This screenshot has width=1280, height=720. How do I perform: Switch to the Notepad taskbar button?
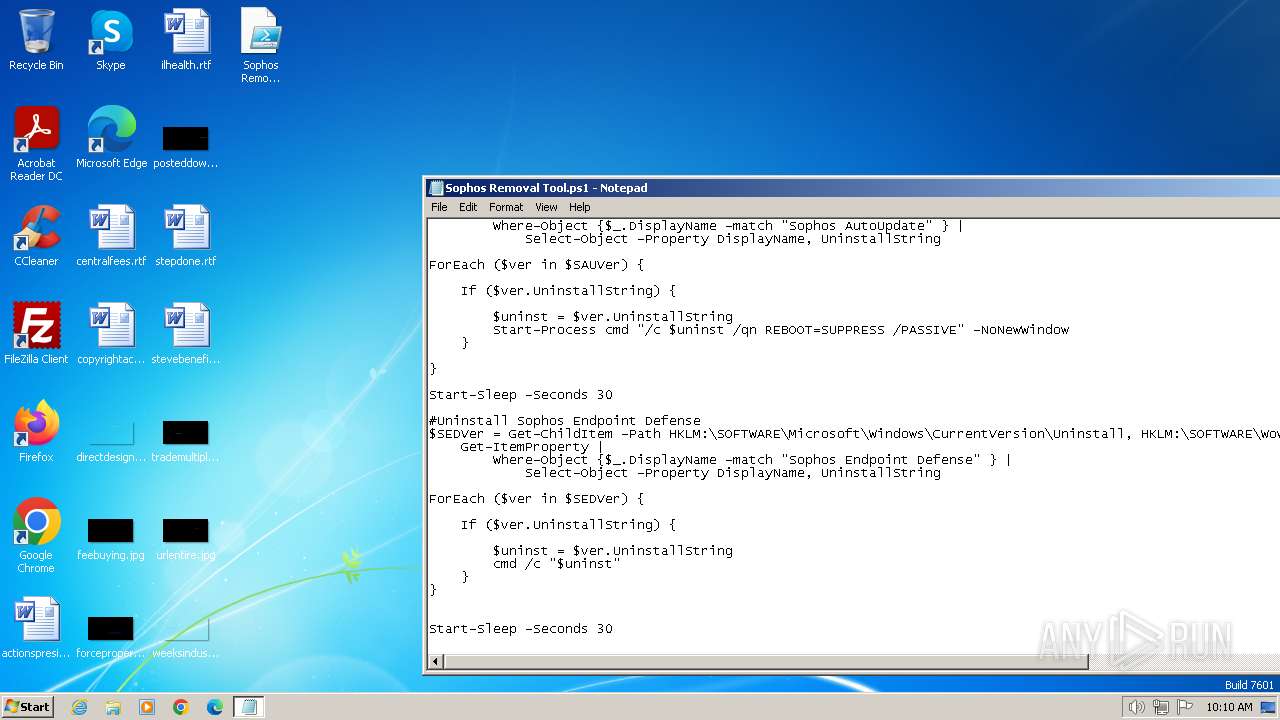(249, 707)
